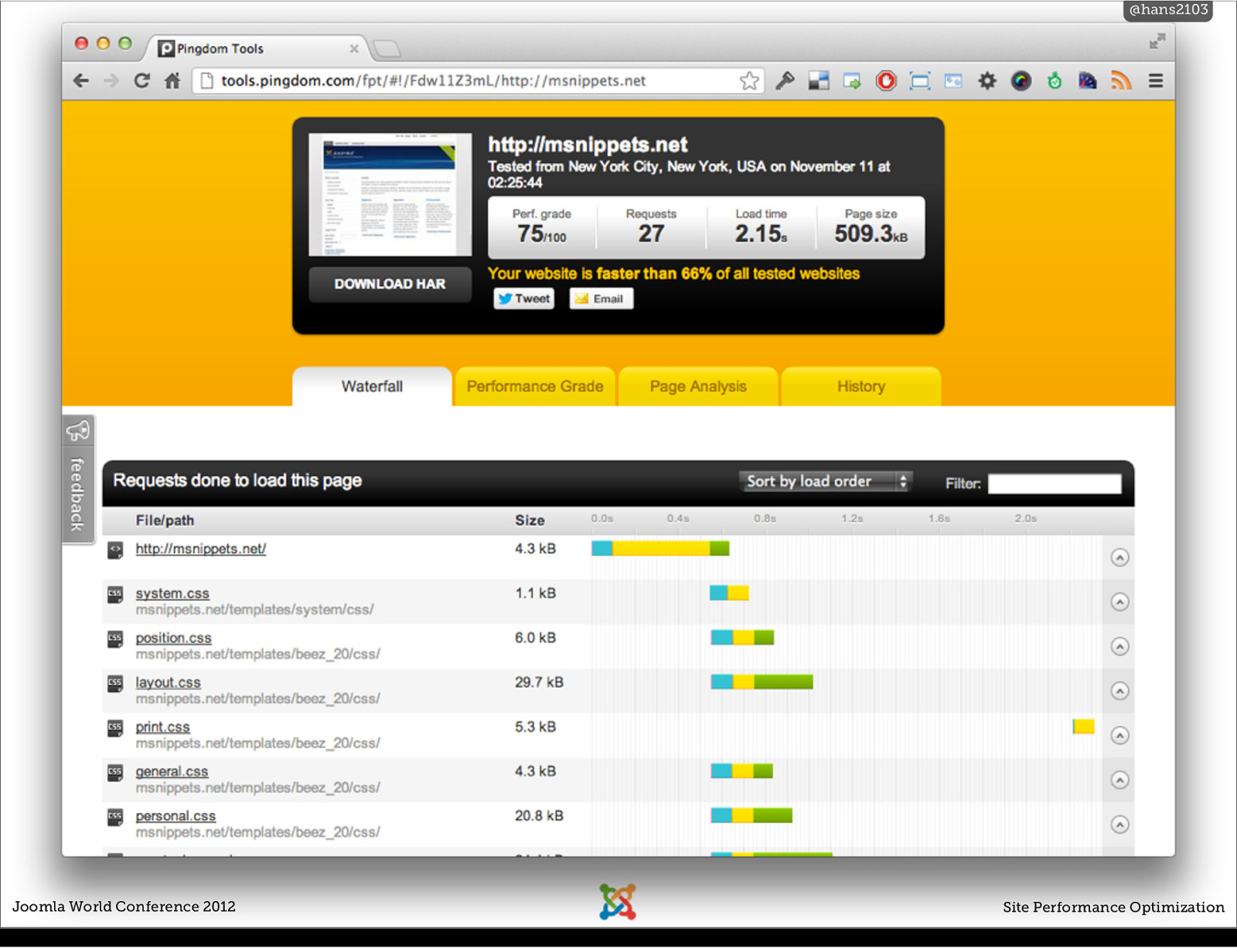Viewport: 1237px width, 952px height.
Task: Open the Chrome hamburger menu
Action: click(1156, 80)
